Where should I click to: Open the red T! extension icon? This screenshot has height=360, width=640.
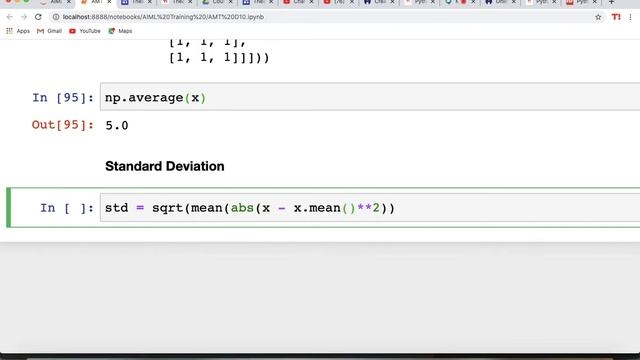coord(616,17)
